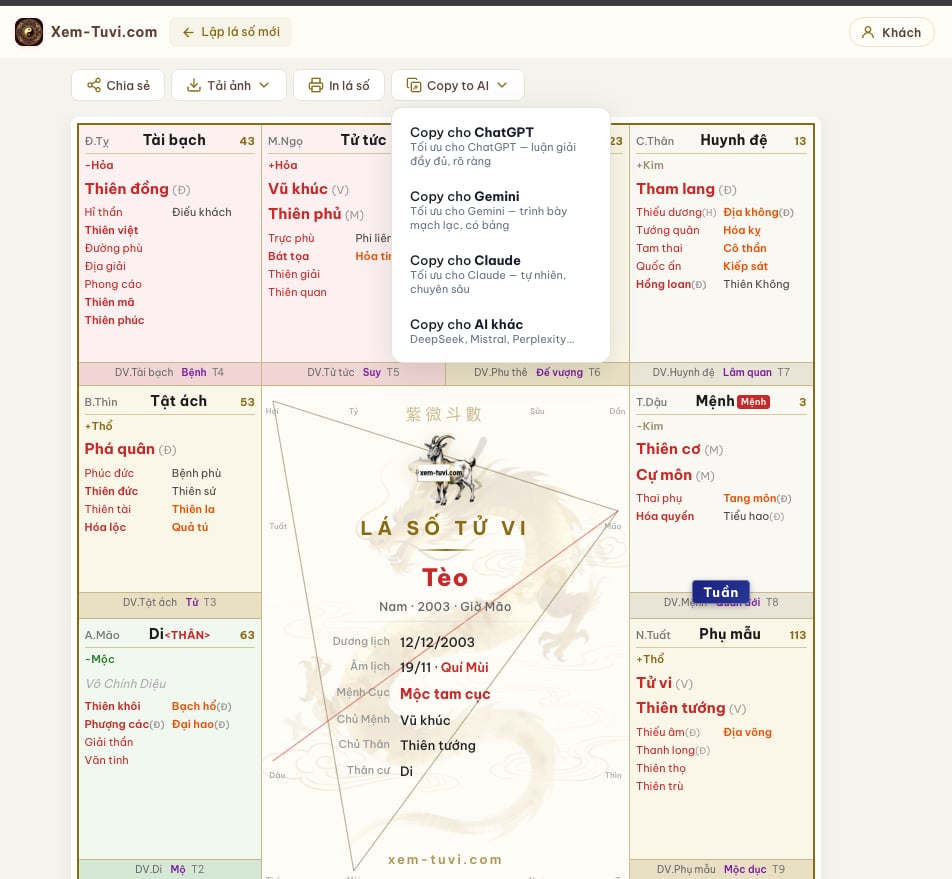This screenshot has width=952, height=879.
Task: Click the Địa võng star in Phụ mẫu
Action: [747, 732]
